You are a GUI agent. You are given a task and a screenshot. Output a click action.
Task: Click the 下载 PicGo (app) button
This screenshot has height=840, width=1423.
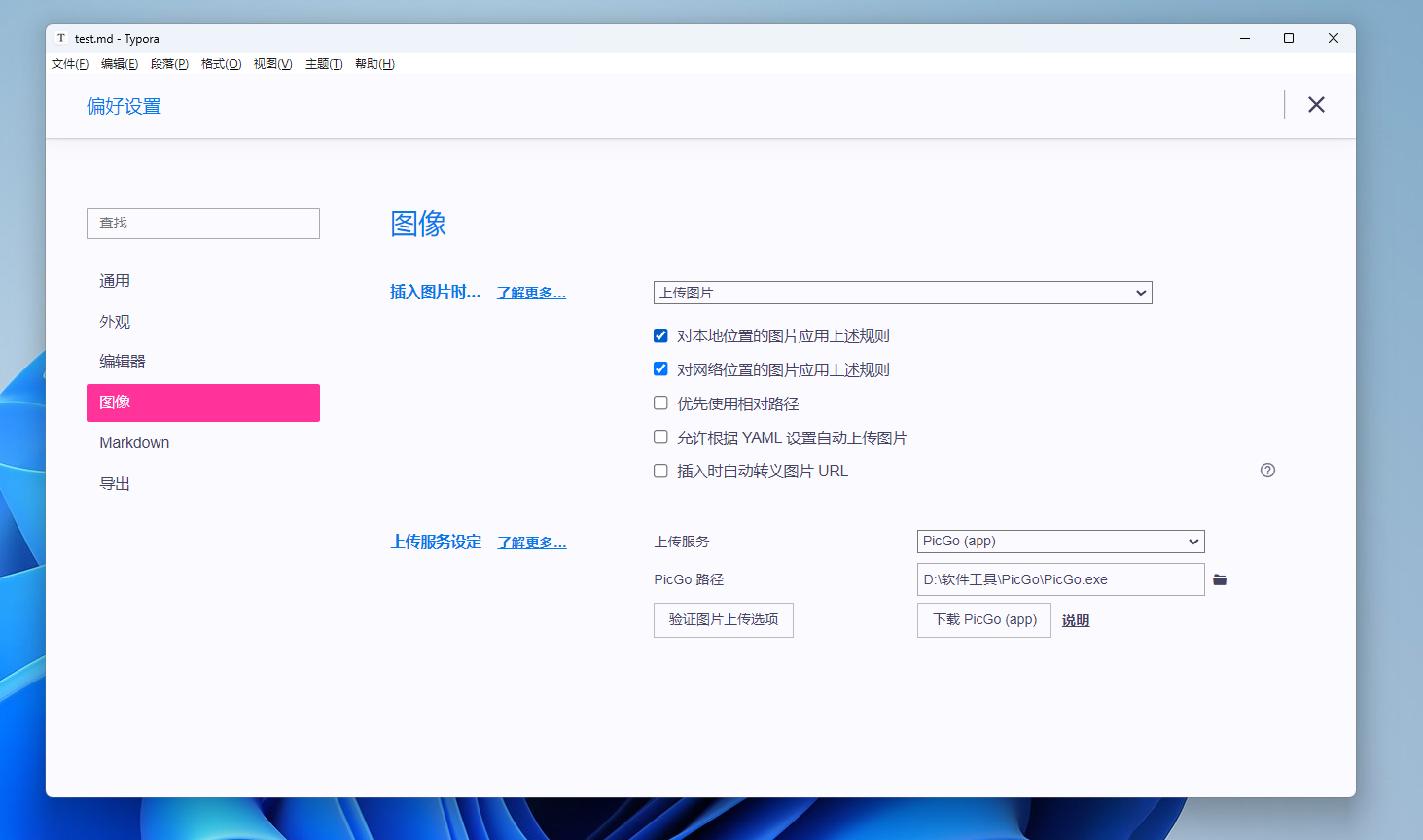point(984,620)
